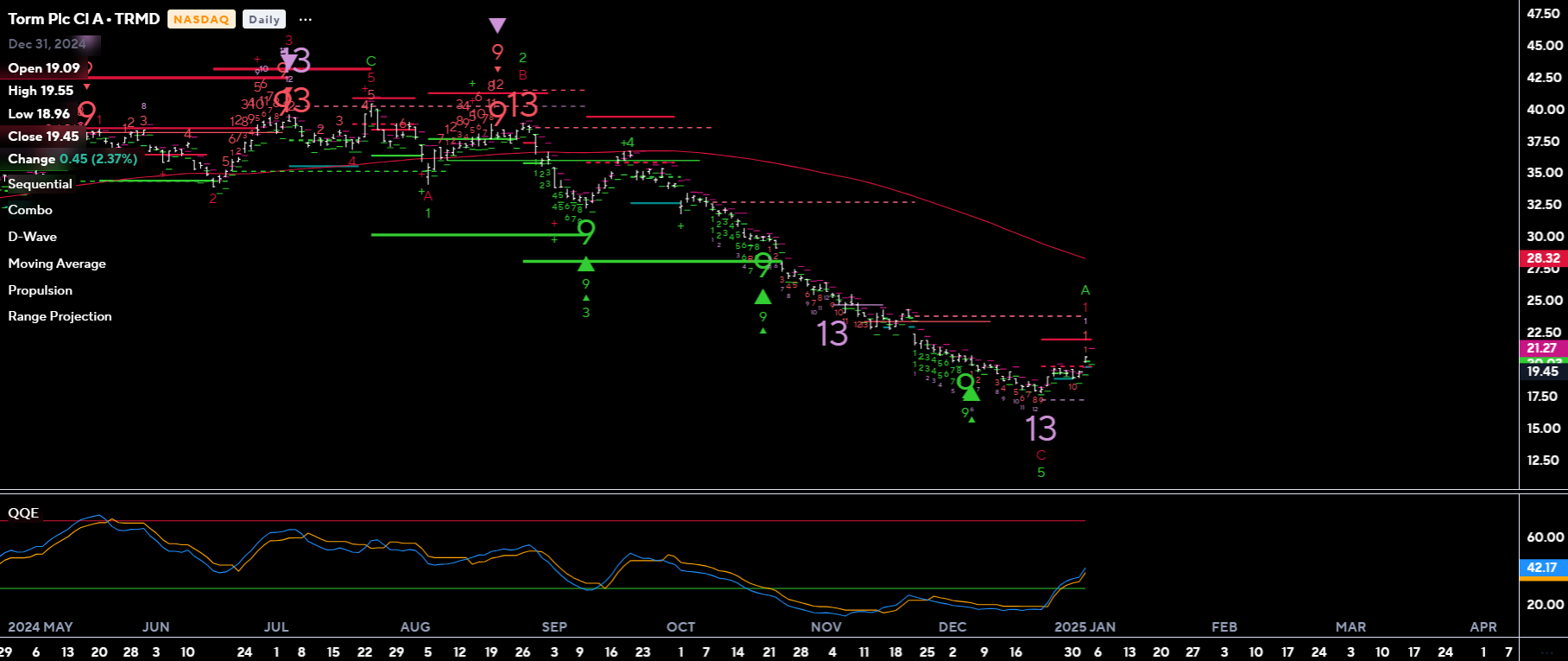Screen dimensions: 1568x661
Task: Click the red 28.32 price axis tag
Action: coord(1543,258)
